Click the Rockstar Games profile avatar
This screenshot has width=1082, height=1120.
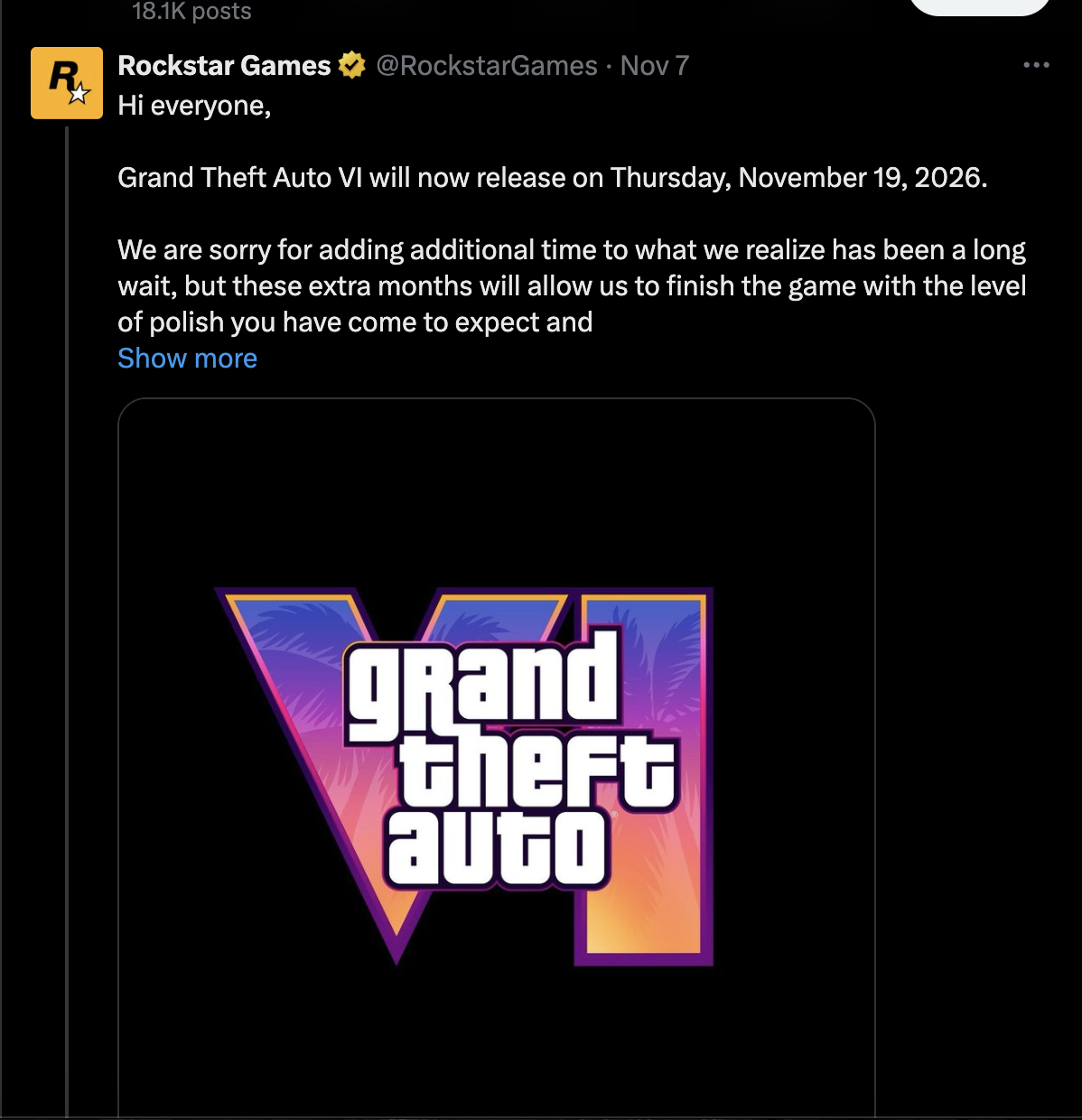point(66,82)
